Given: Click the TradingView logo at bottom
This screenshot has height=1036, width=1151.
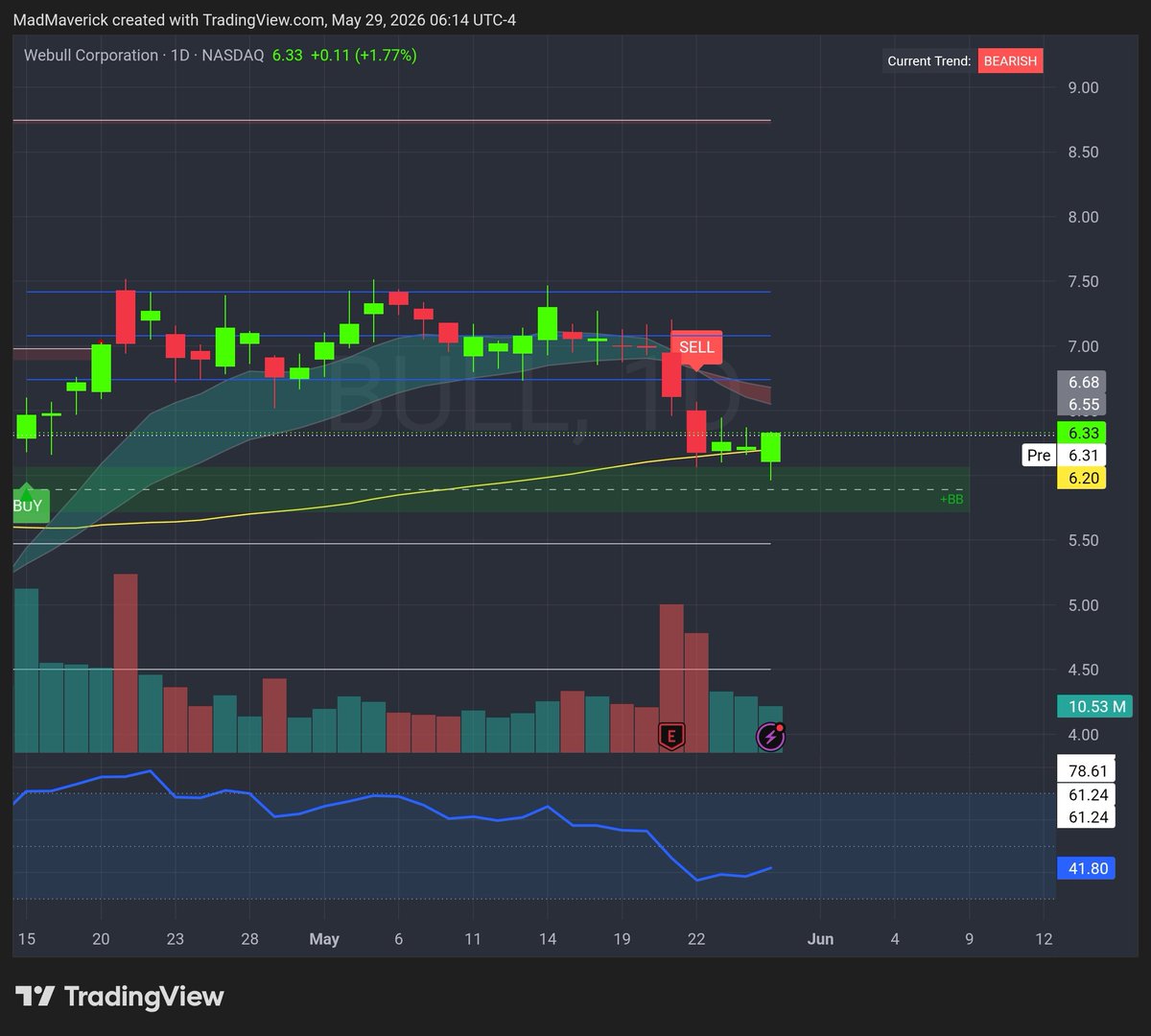Looking at the screenshot, I should (120, 997).
